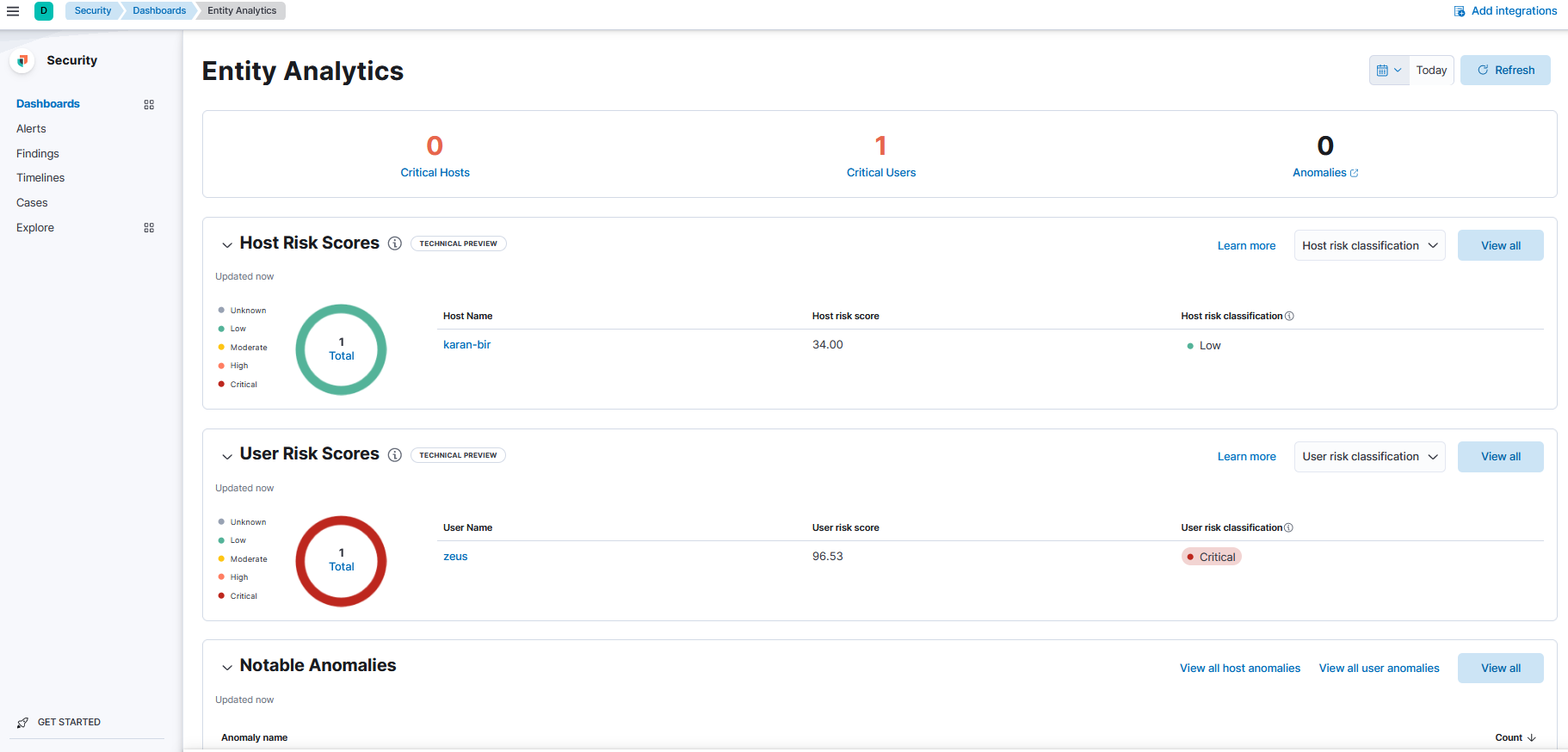Click the Anomalies external link icon
This screenshot has height=752, width=1568.
pyautogui.click(x=1355, y=173)
